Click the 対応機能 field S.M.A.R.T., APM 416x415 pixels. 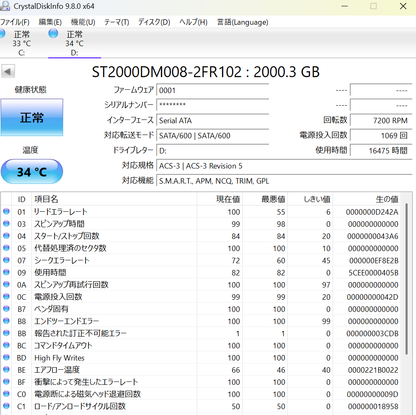click(x=284, y=181)
